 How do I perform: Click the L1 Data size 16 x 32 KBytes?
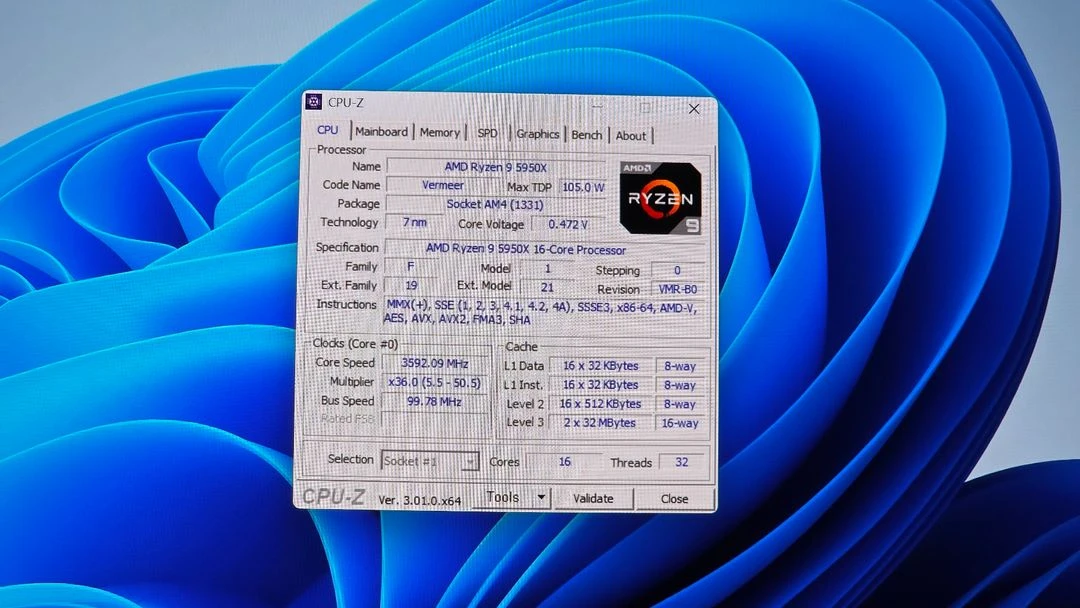click(x=601, y=366)
